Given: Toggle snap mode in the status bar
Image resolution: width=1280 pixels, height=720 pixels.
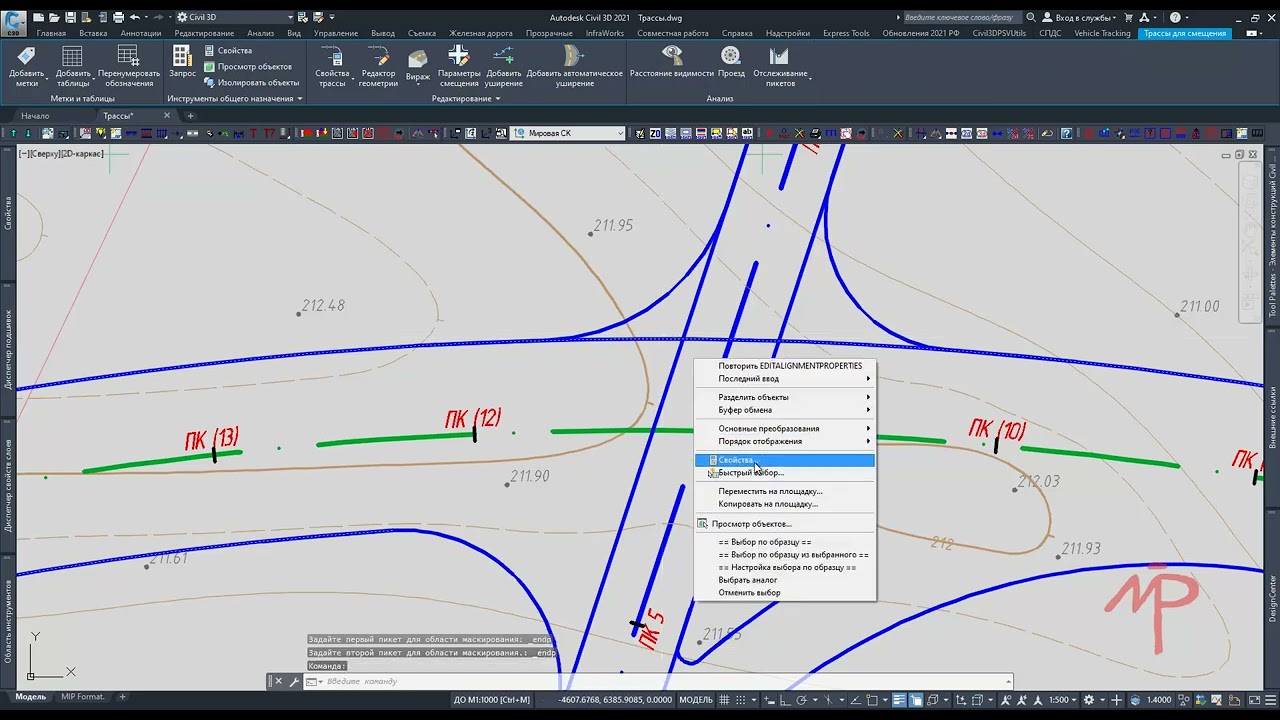Looking at the screenshot, I should [x=741, y=700].
